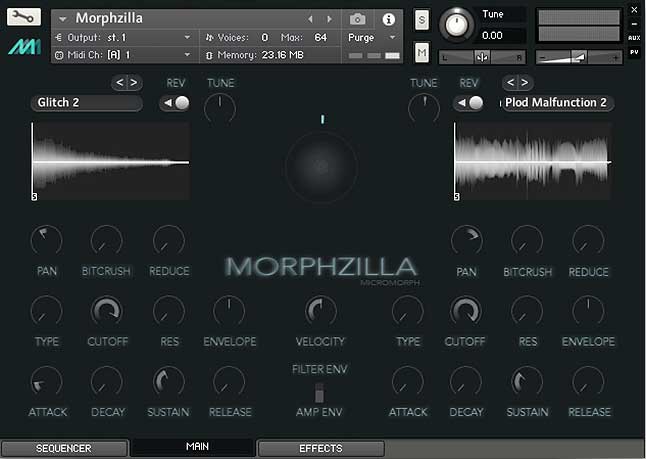This screenshot has height=459, width=646.
Task: Click the right layer REDUCE knob
Action: point(588,241)
